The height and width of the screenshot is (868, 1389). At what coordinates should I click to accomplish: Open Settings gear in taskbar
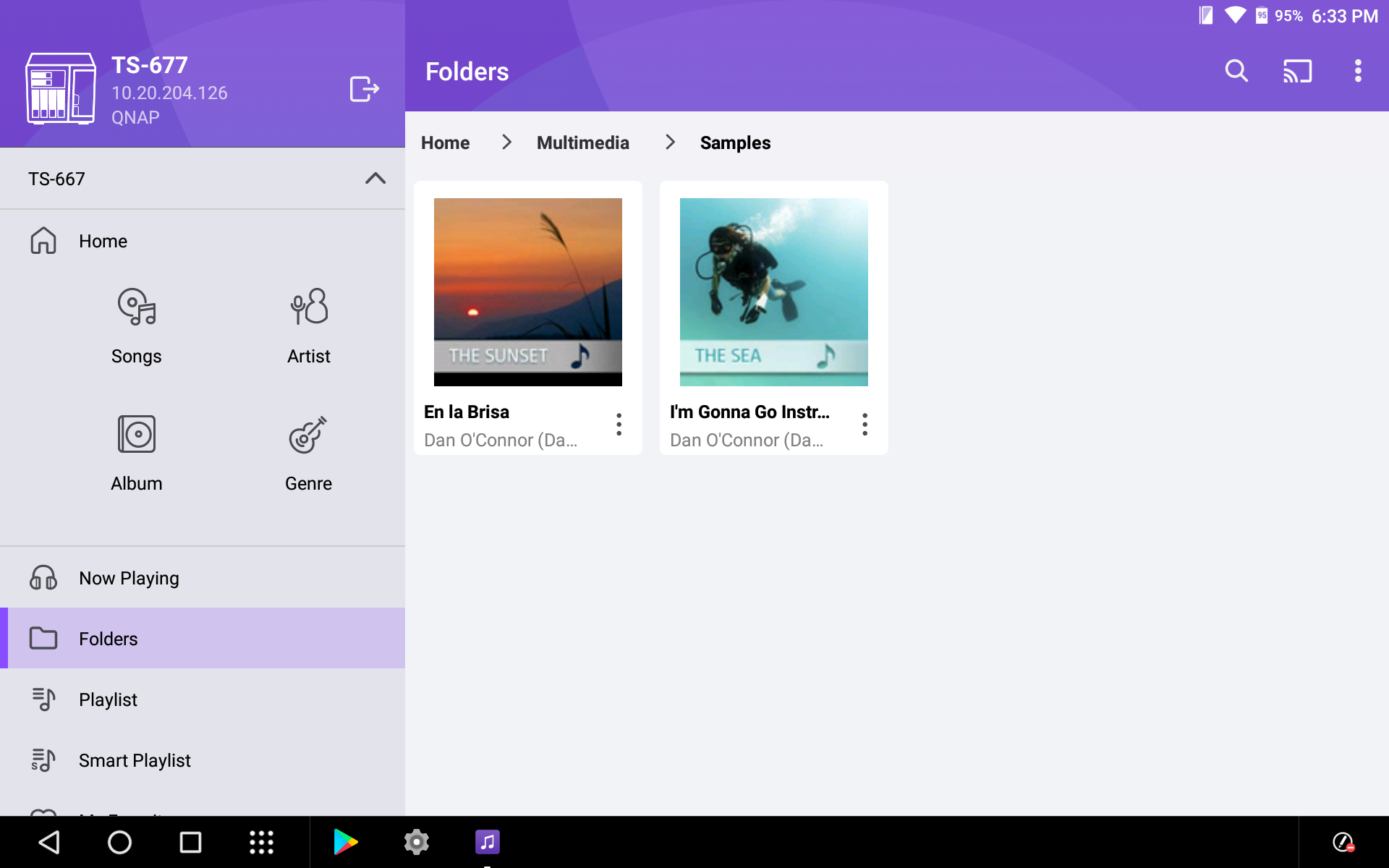click(x=417, y=842)
